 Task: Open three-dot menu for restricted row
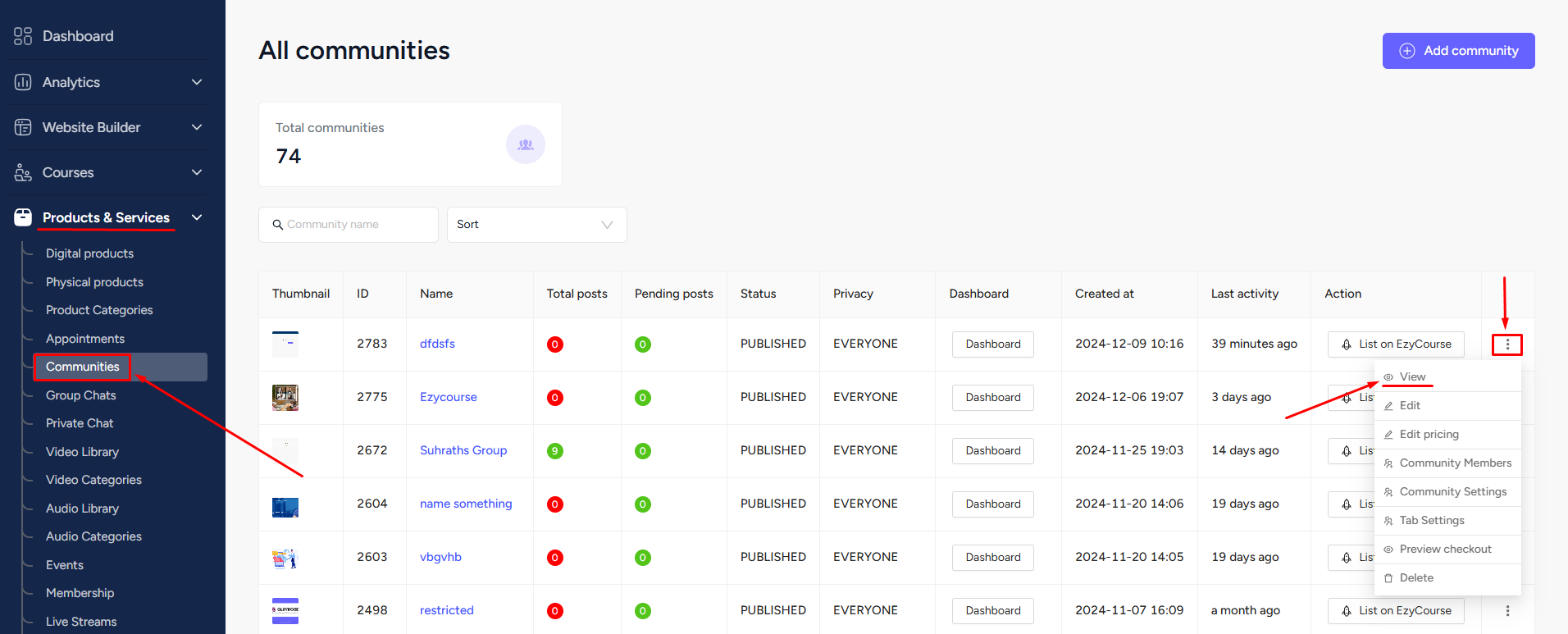pyautogui.click(x=1507, y=611)
